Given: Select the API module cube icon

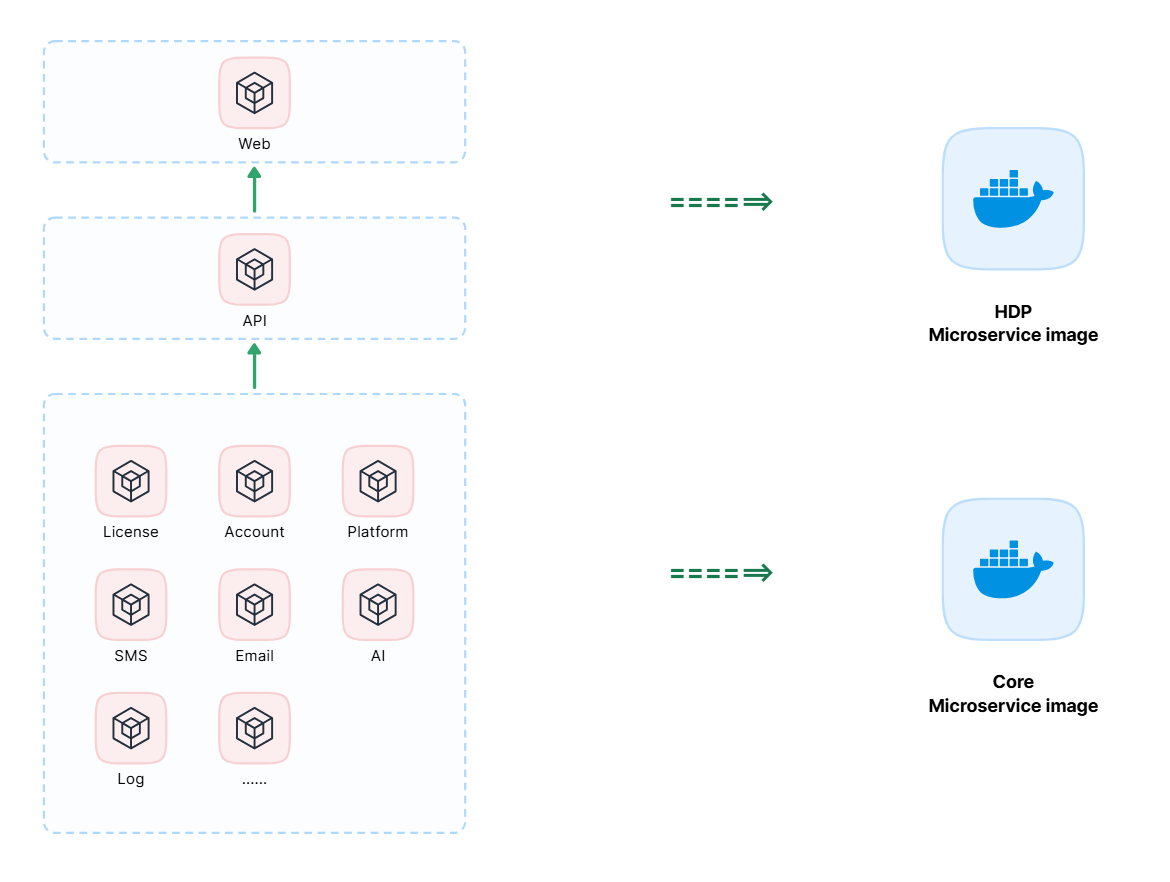Looking at the screenshot, I should click(254, 269).
